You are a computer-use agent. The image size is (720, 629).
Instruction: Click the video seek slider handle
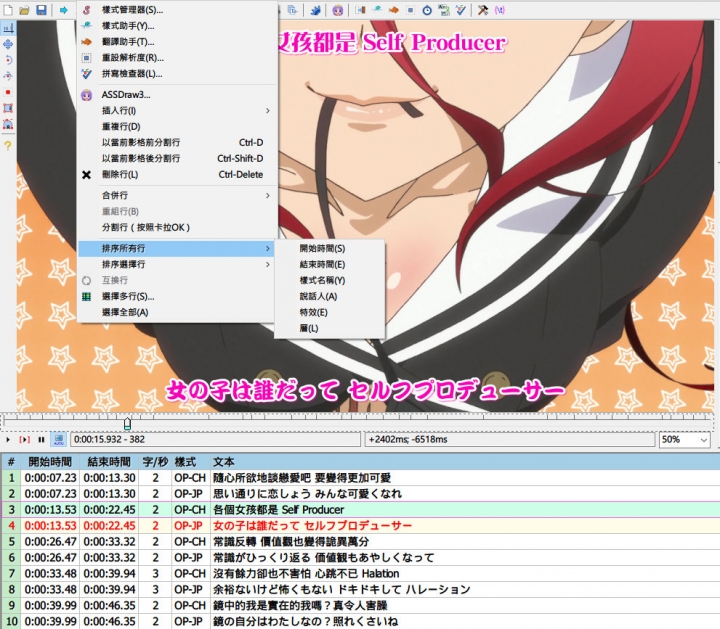(x=127, y=423)
